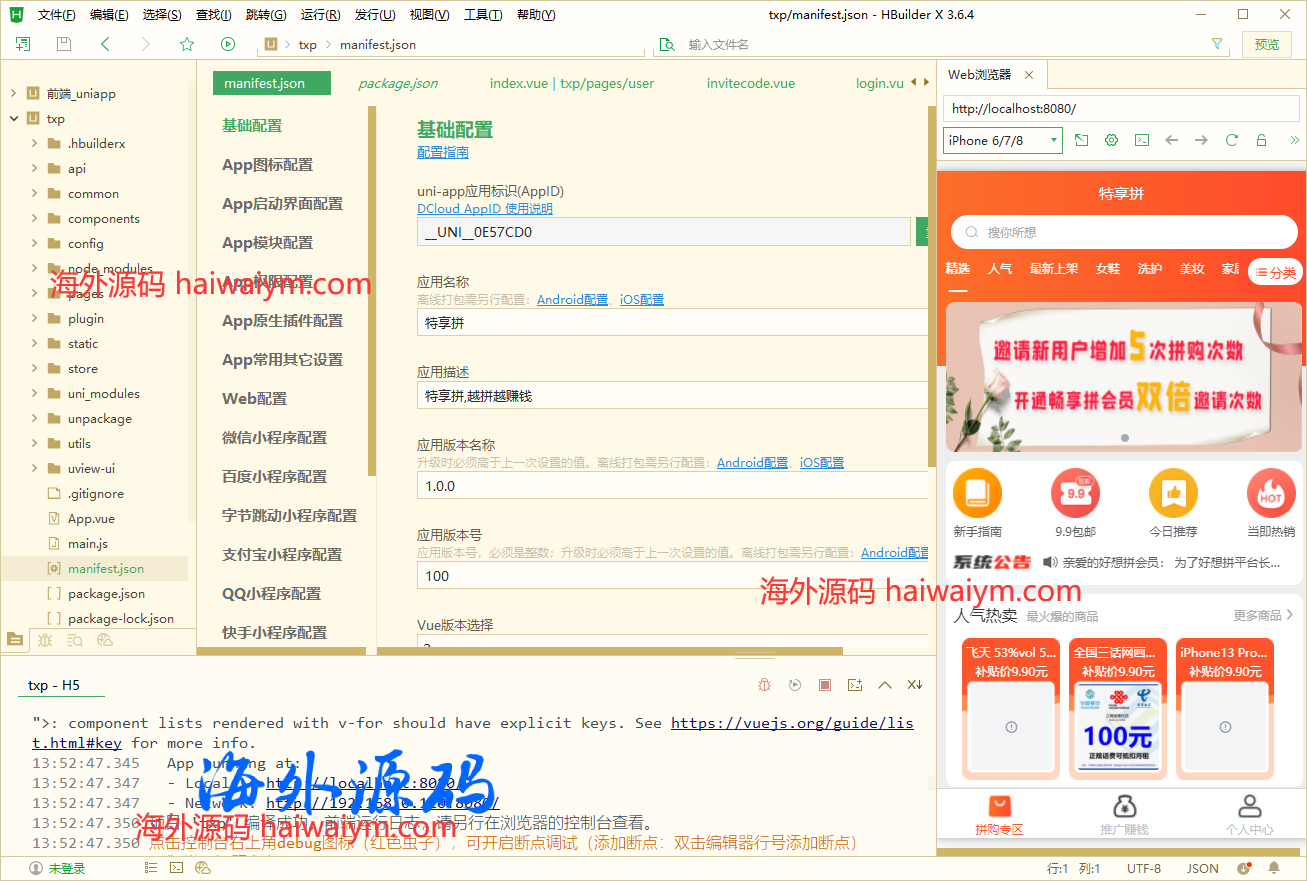1307x881 pixels.
Task: Open the iPhone 6/7/8 device dropdown
Action: pos(1002,141)
